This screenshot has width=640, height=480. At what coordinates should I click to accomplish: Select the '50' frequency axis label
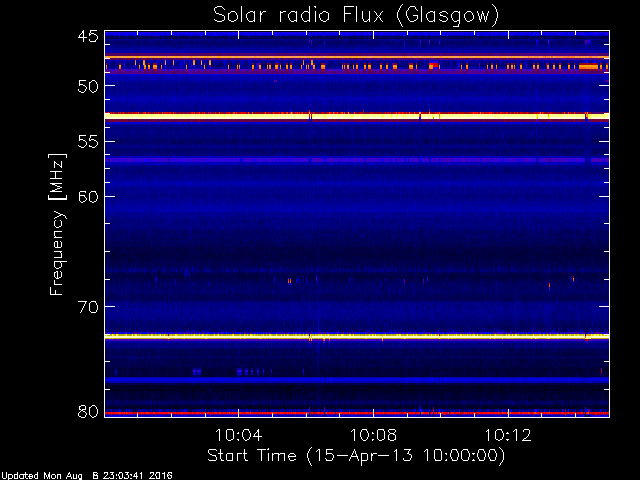click(x=88, y=86)
